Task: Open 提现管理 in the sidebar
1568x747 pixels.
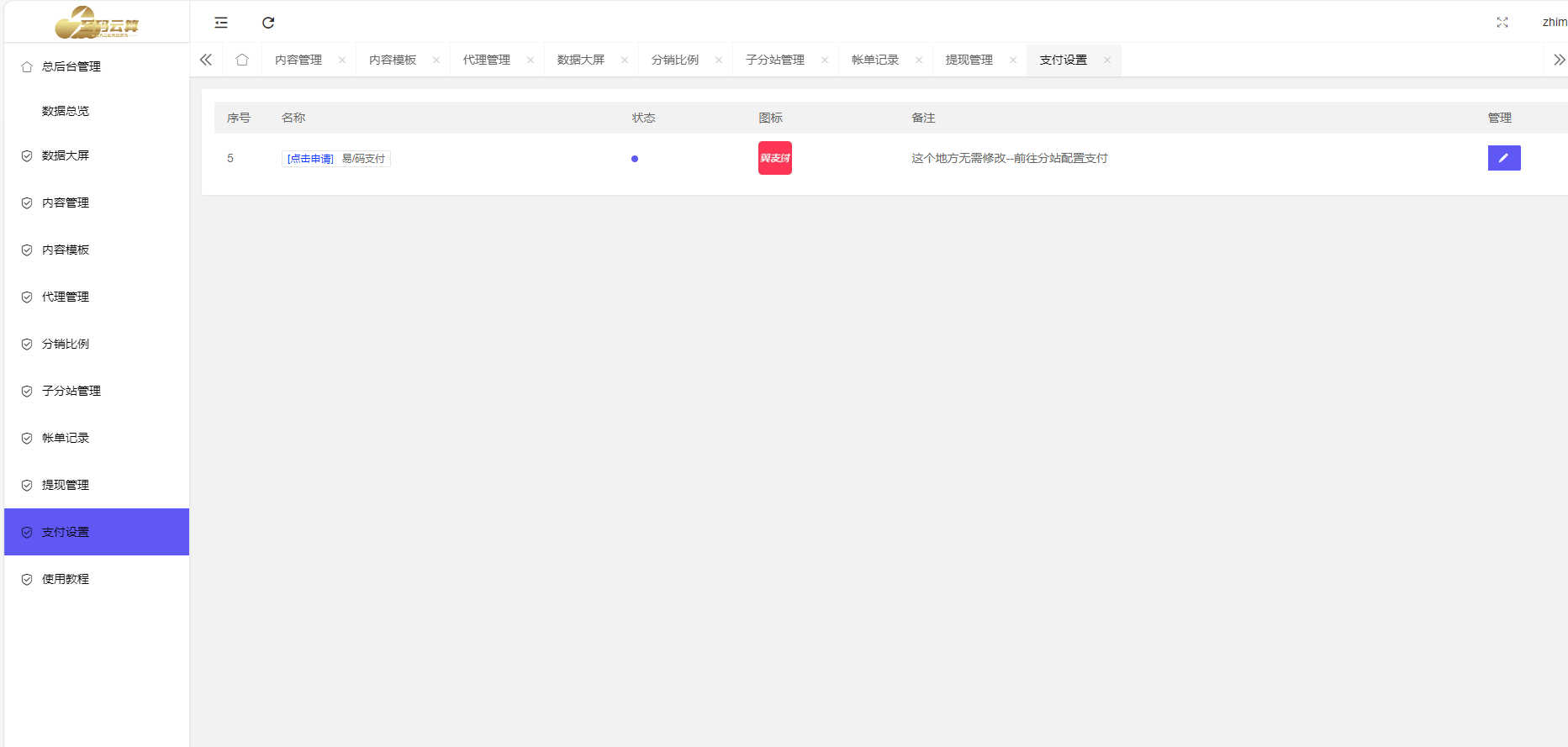Action: [x=97, y=485]
